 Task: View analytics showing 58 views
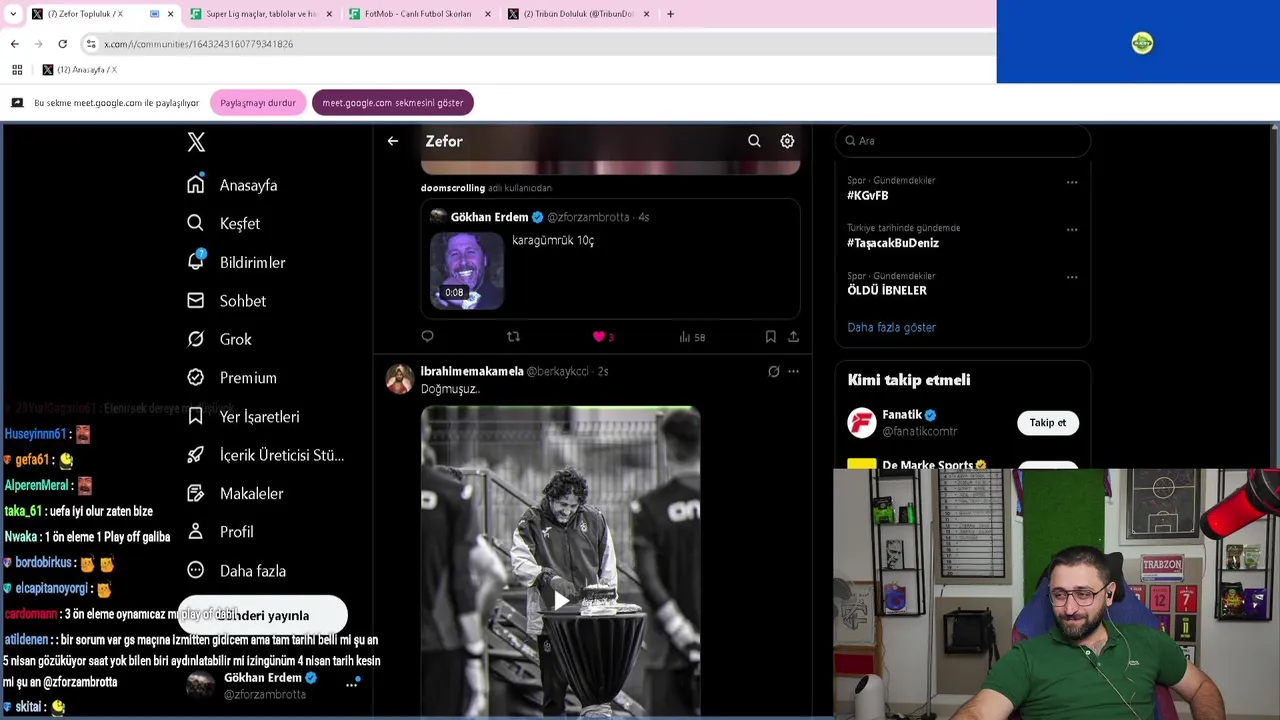click(692, 337)
